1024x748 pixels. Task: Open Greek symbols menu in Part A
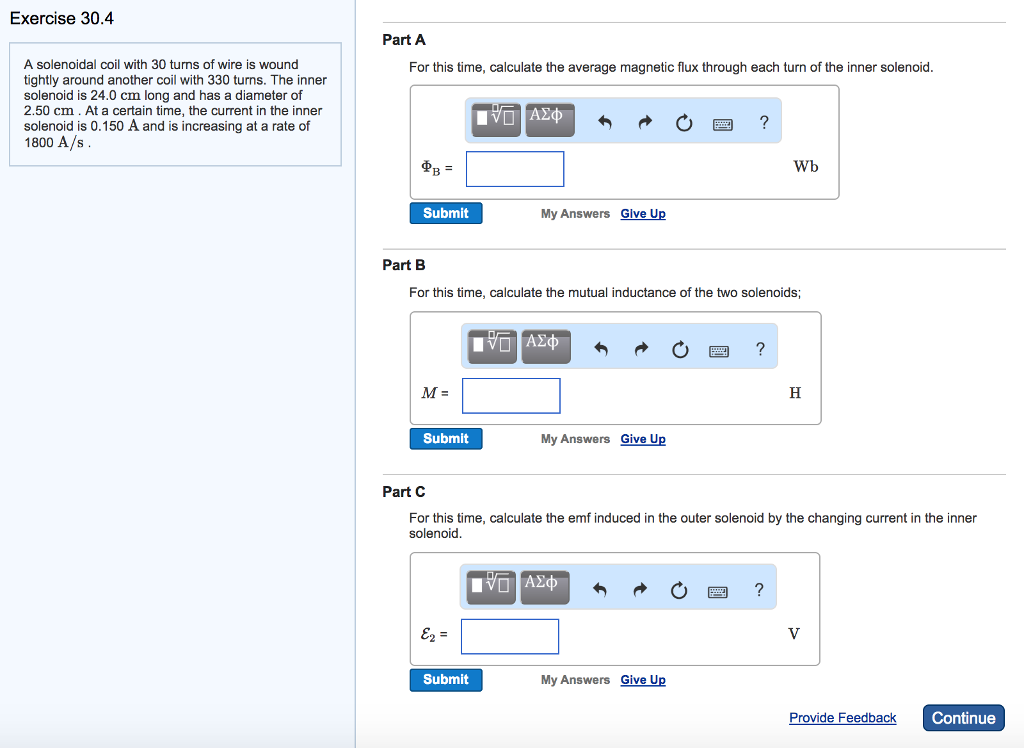pyautogui.click(x=546, y=118)
